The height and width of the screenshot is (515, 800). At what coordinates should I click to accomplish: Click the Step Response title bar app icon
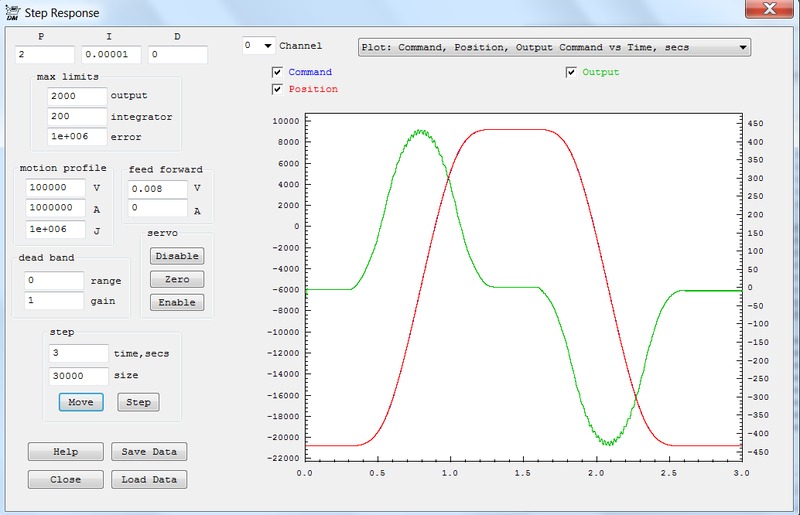coord(11,11)
